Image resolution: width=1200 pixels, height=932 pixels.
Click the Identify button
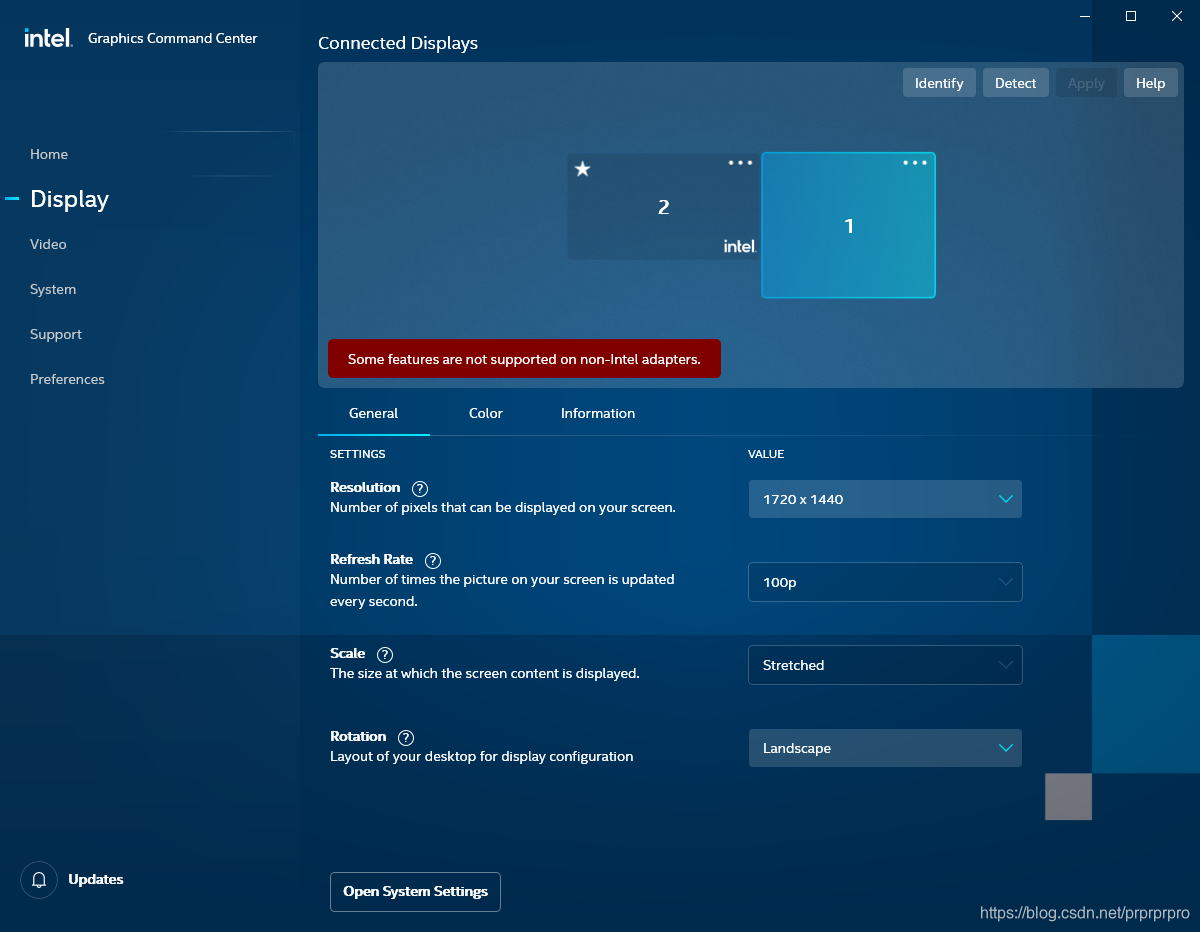pos(939,83)
